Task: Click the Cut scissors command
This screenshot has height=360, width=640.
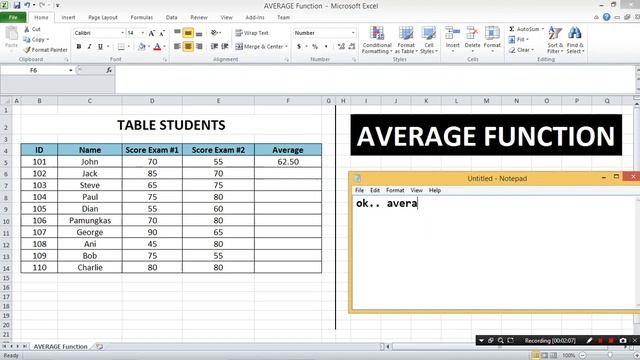Action: [x=32, y=29]
